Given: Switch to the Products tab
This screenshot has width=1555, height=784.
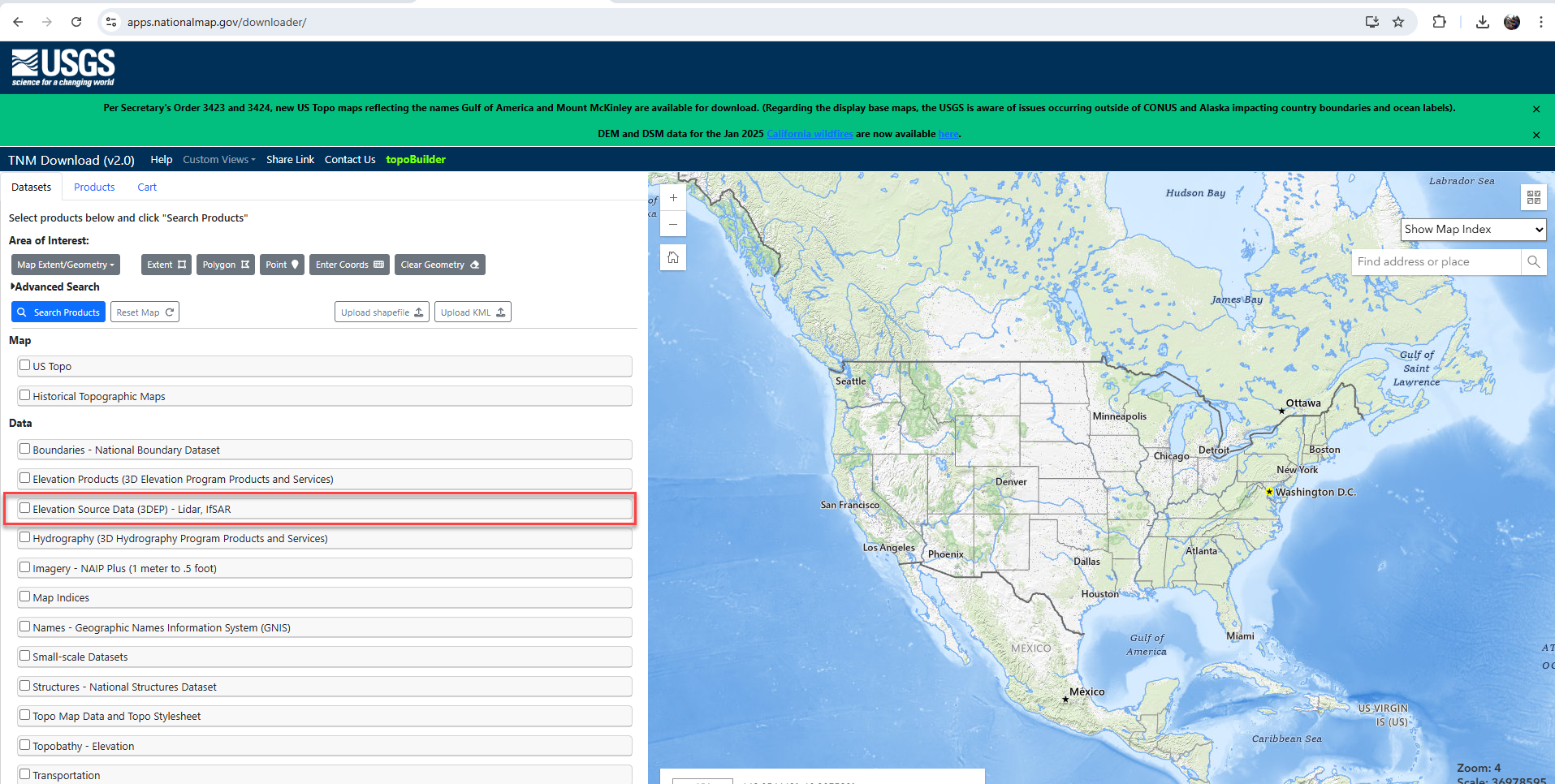Looking at the screenshot, I should [94, 187].
